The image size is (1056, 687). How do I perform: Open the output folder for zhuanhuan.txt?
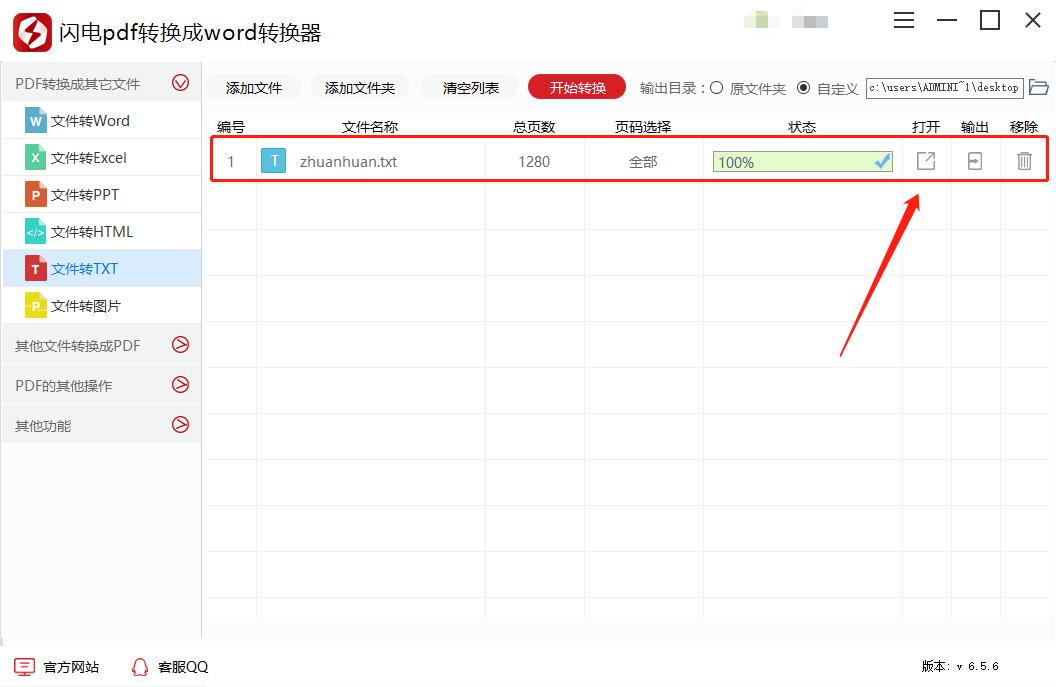(x=974, y=161)
